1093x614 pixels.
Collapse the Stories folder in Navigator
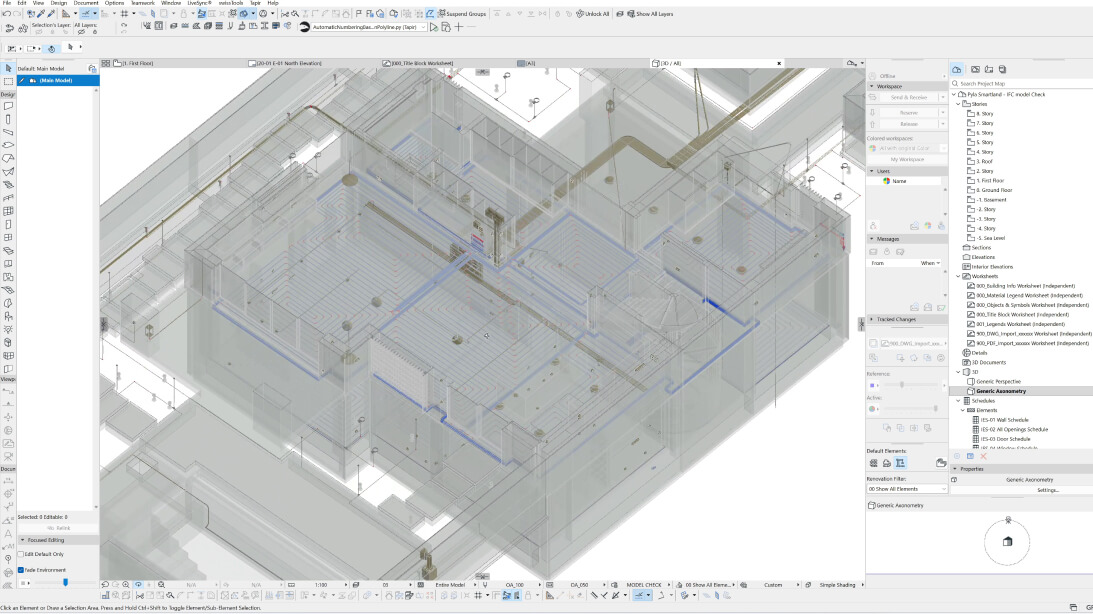958,104
